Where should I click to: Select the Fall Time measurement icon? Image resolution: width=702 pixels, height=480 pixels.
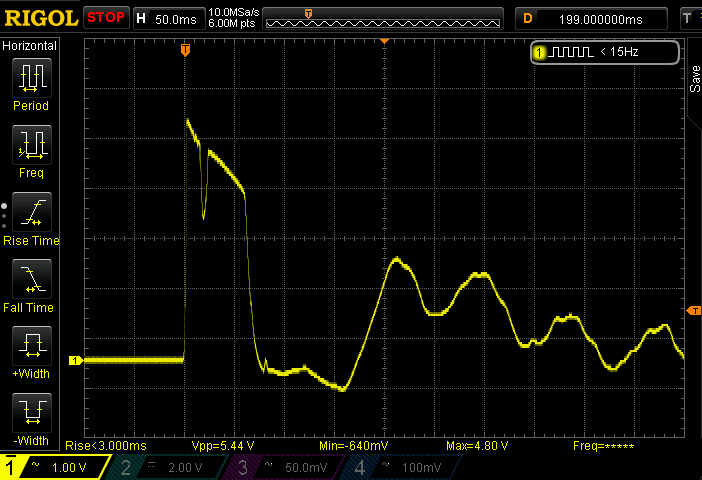click(31, 279)
